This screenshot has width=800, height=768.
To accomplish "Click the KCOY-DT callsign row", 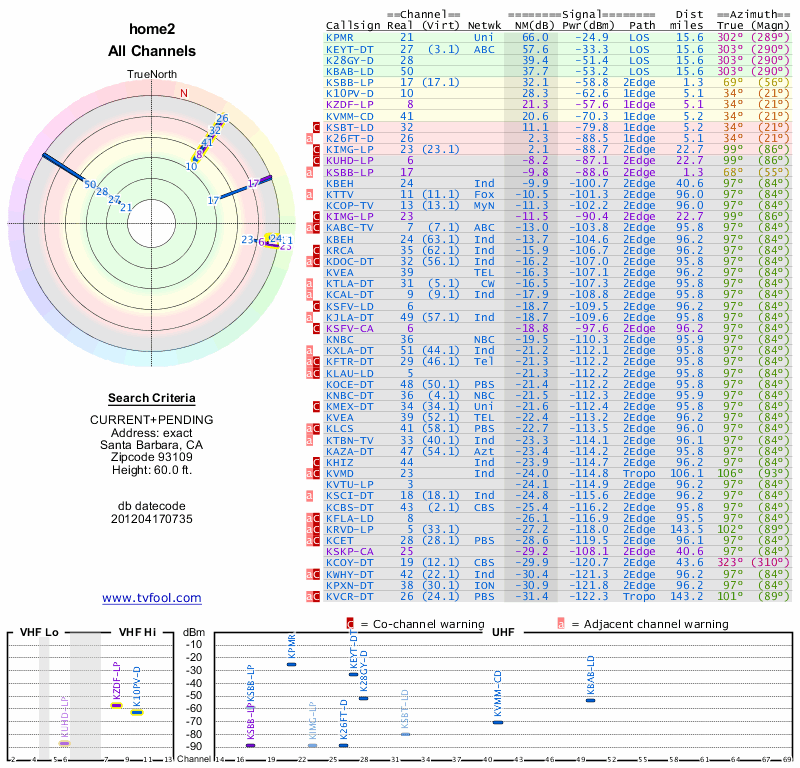I will tap(558, 562).
